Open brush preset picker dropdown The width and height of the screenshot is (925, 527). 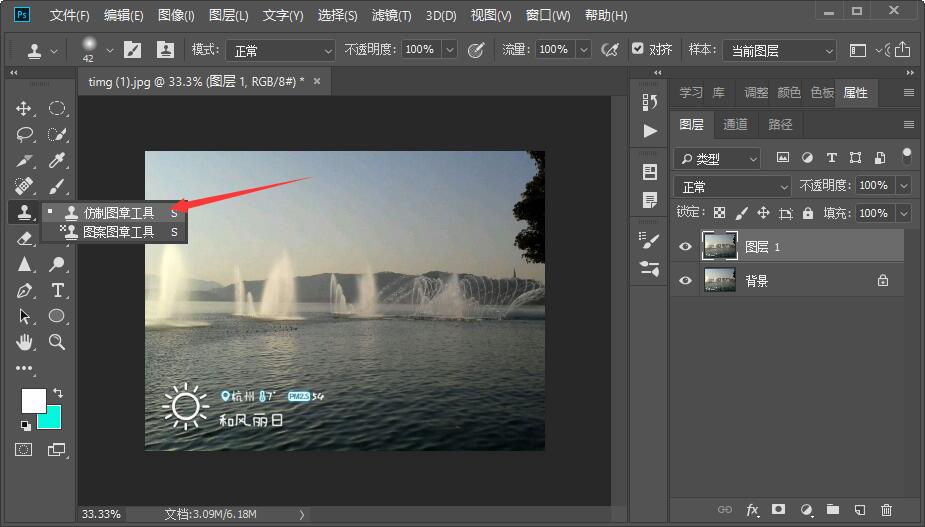(x=110, y=51)
